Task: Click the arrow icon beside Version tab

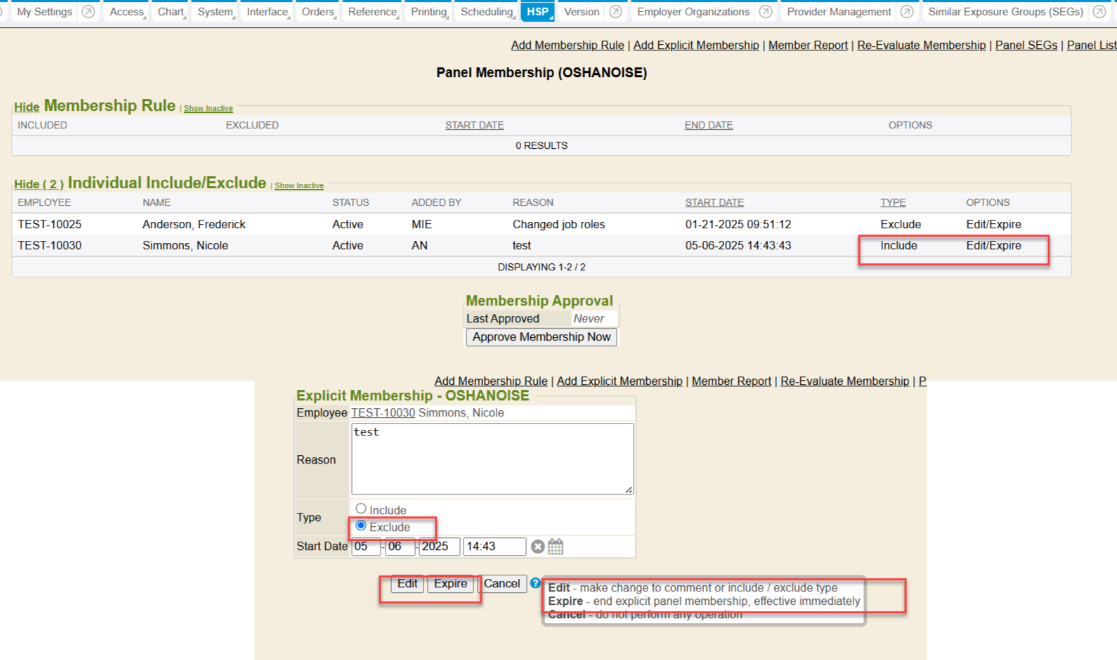Action: point(615,12)
